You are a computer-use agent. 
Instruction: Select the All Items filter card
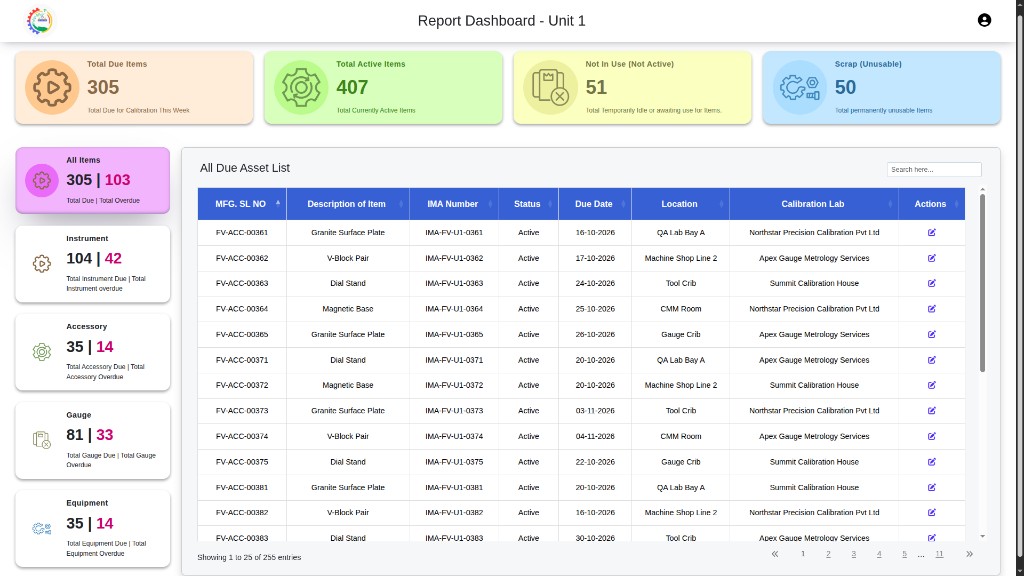(x=93, y=180)
